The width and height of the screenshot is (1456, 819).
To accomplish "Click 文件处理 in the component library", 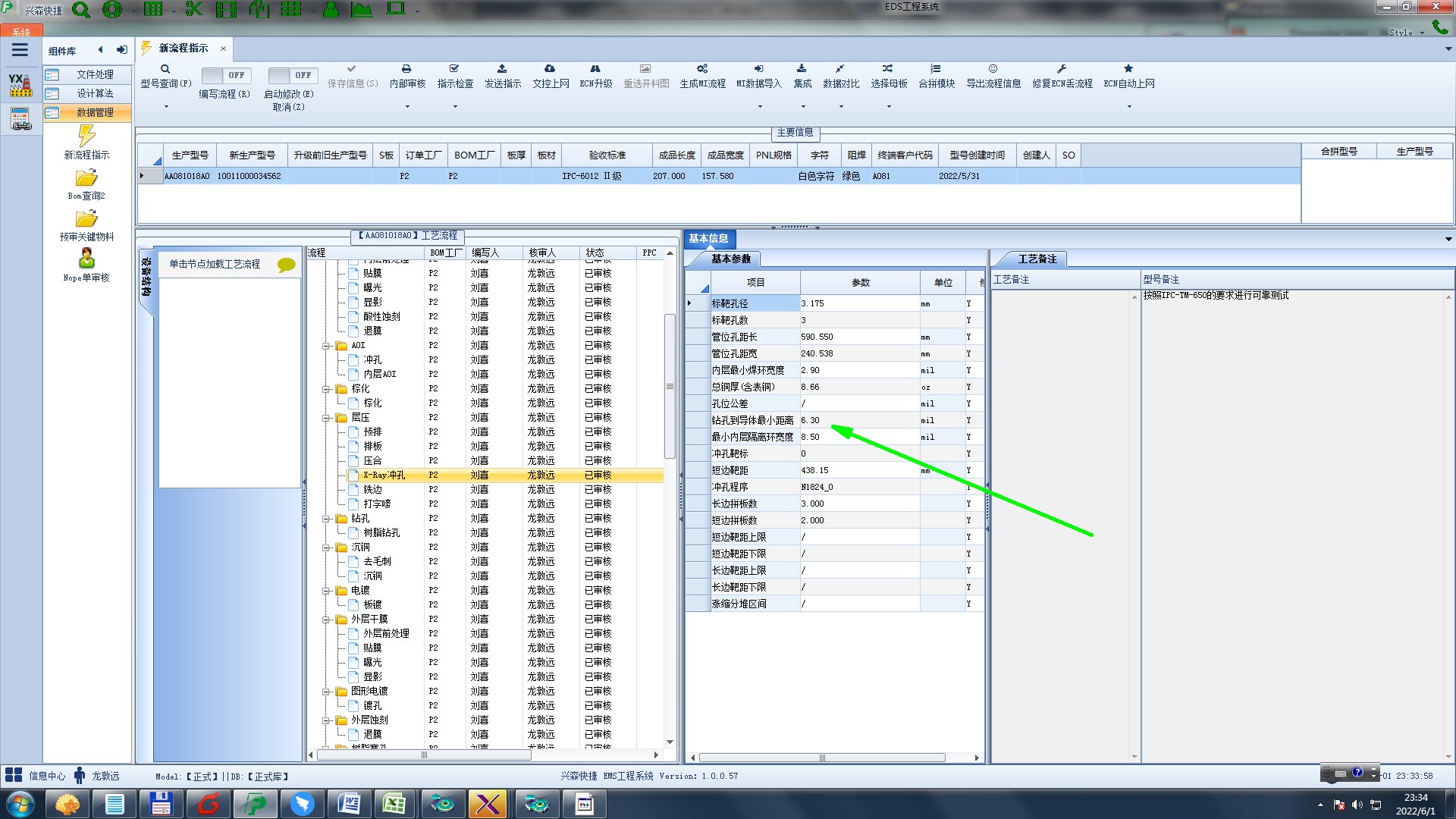I will (x=94, y=74).
